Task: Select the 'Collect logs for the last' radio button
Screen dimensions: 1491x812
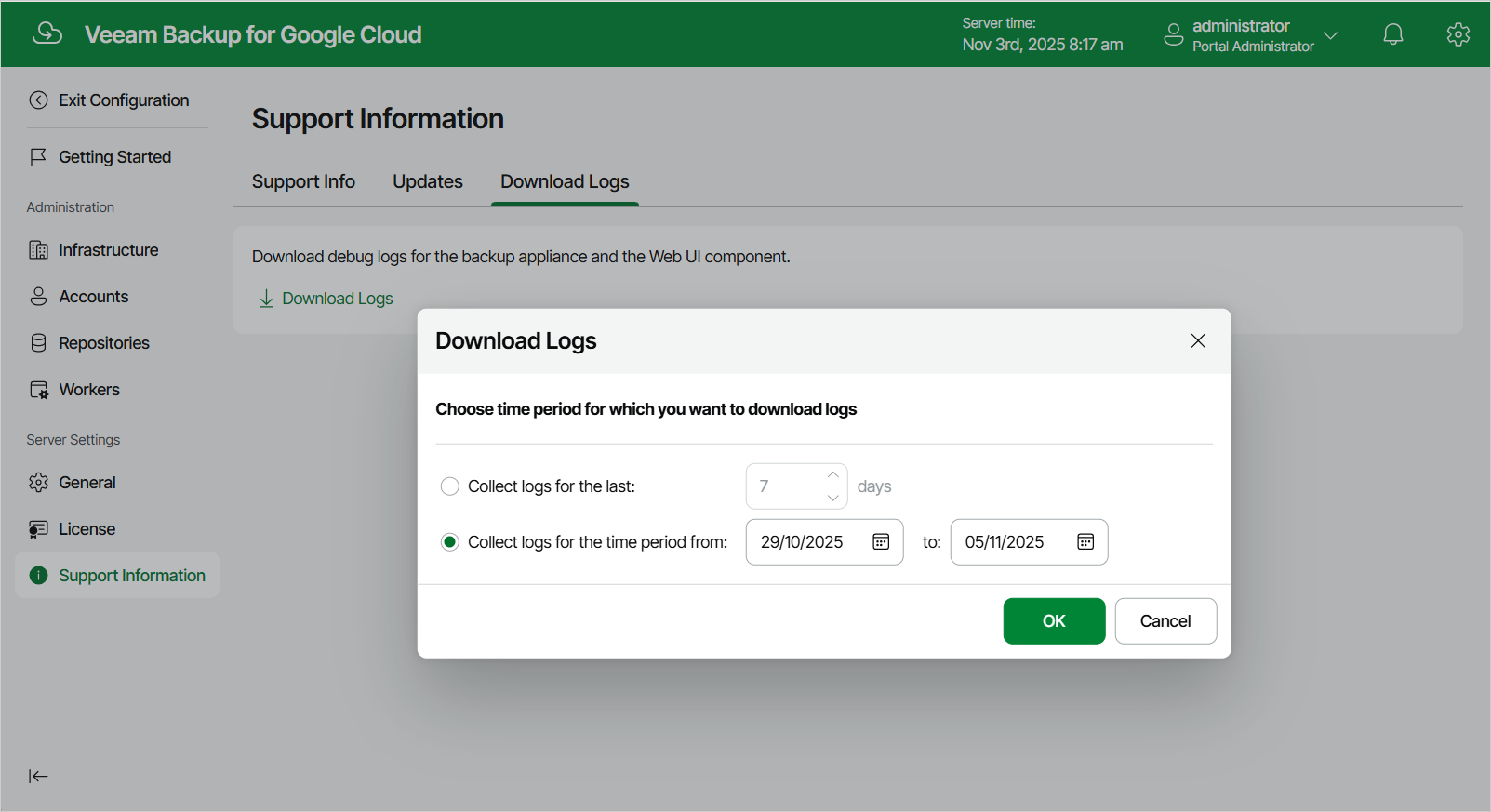Action: pos(450,486)
